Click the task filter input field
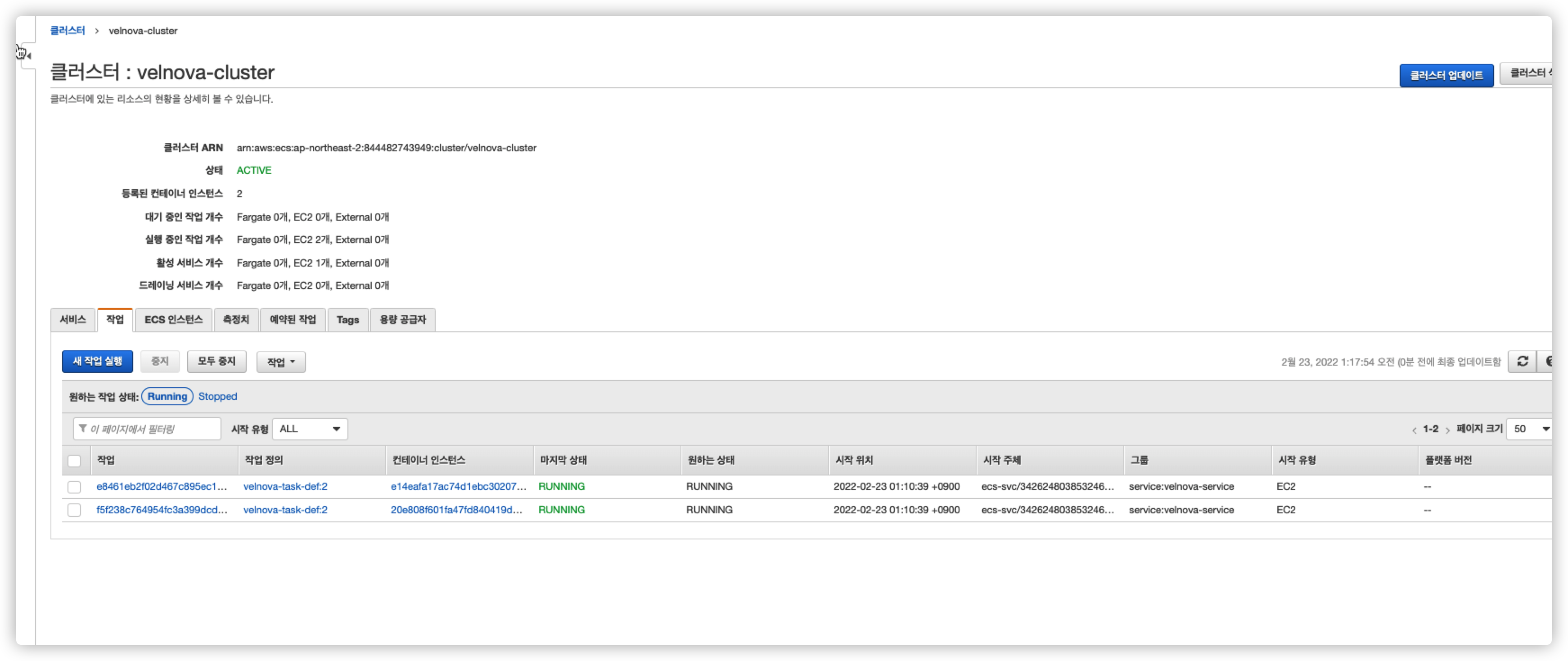The width and height of the screenshot is (1568, 661). click(x=152, y=429)
